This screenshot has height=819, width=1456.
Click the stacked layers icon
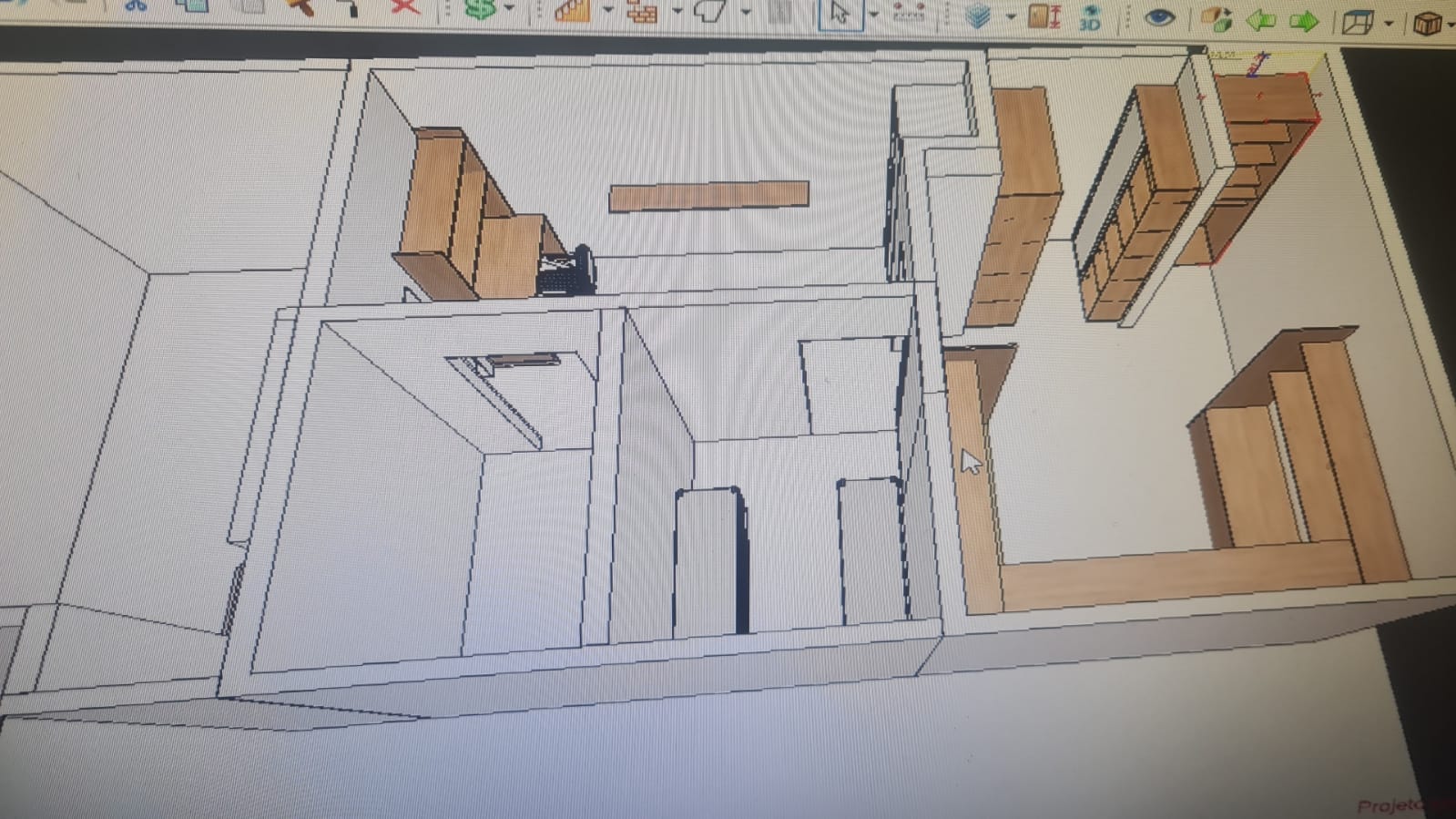tap(978, 16)
